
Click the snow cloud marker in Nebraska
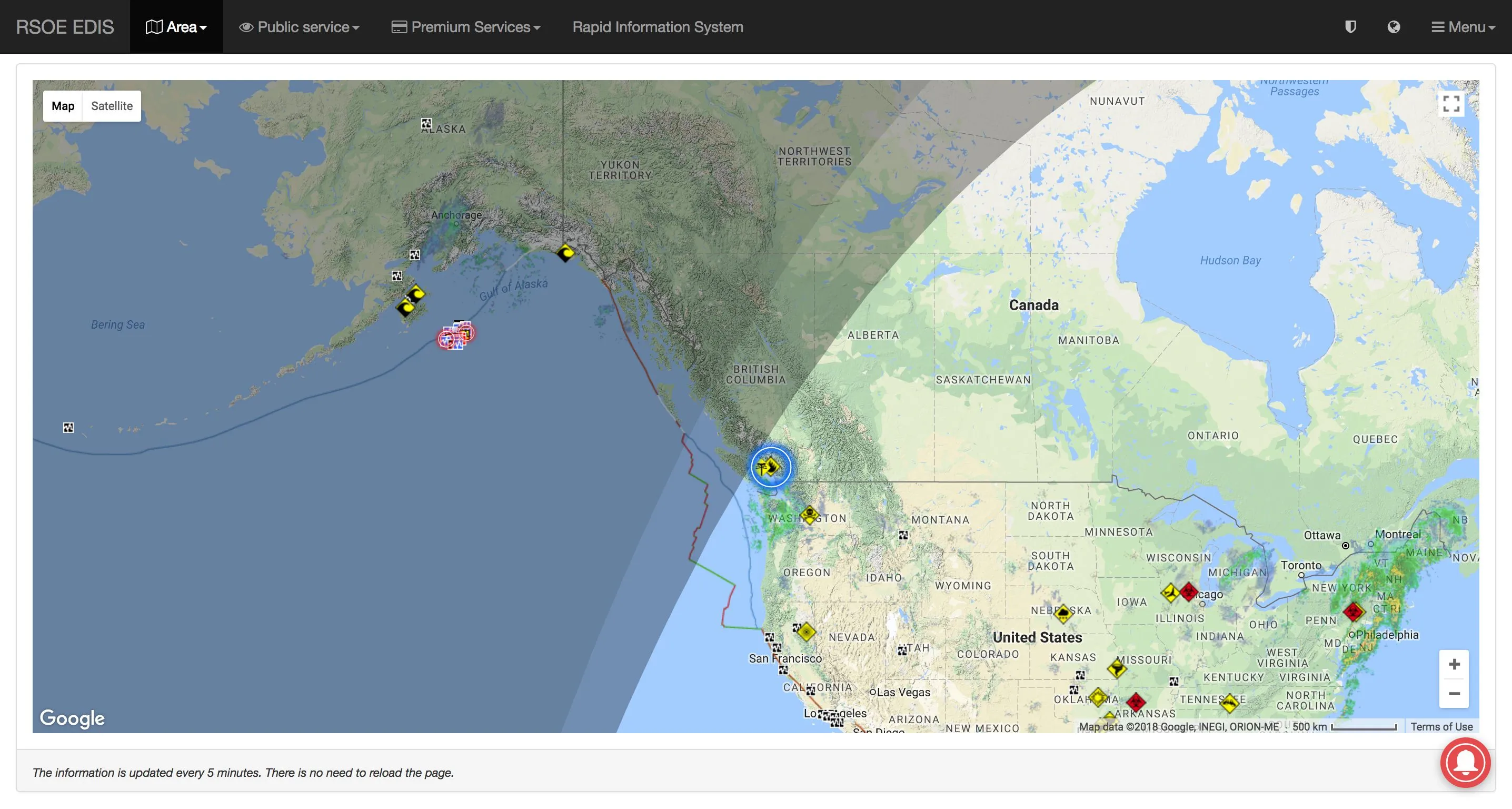click(1063, 614)
